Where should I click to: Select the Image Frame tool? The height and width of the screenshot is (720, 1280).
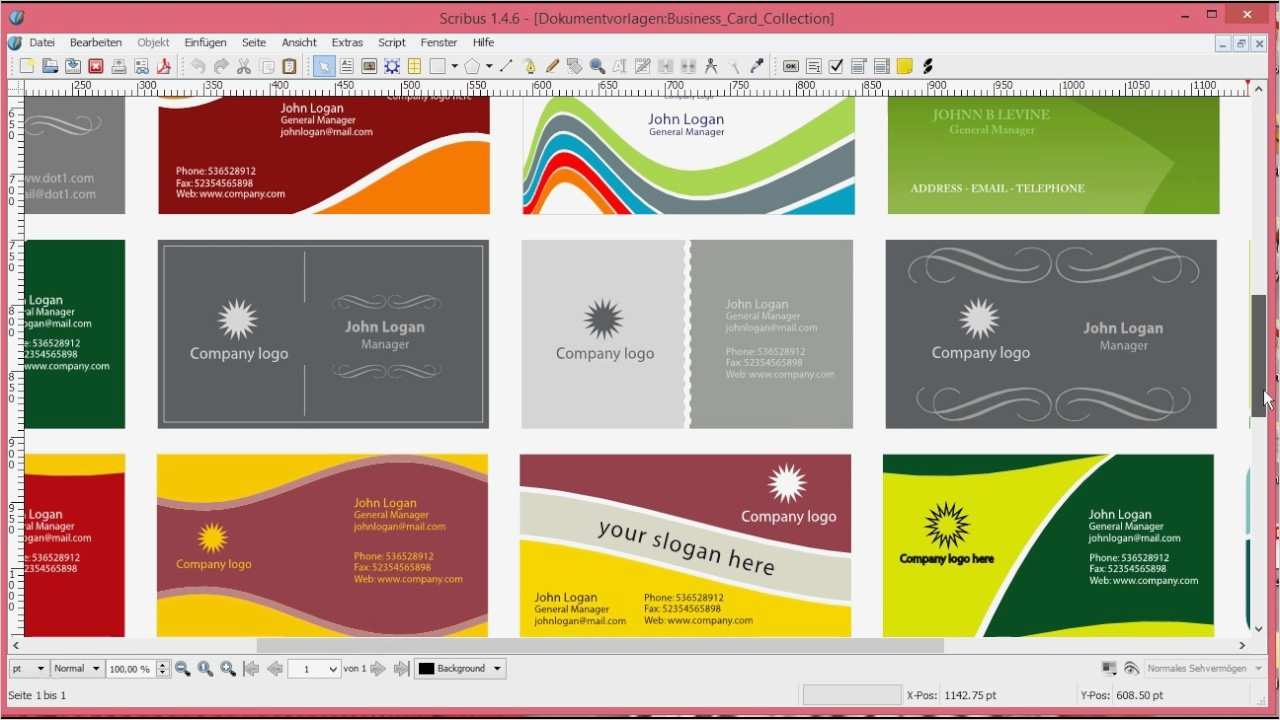coord(369,67)
